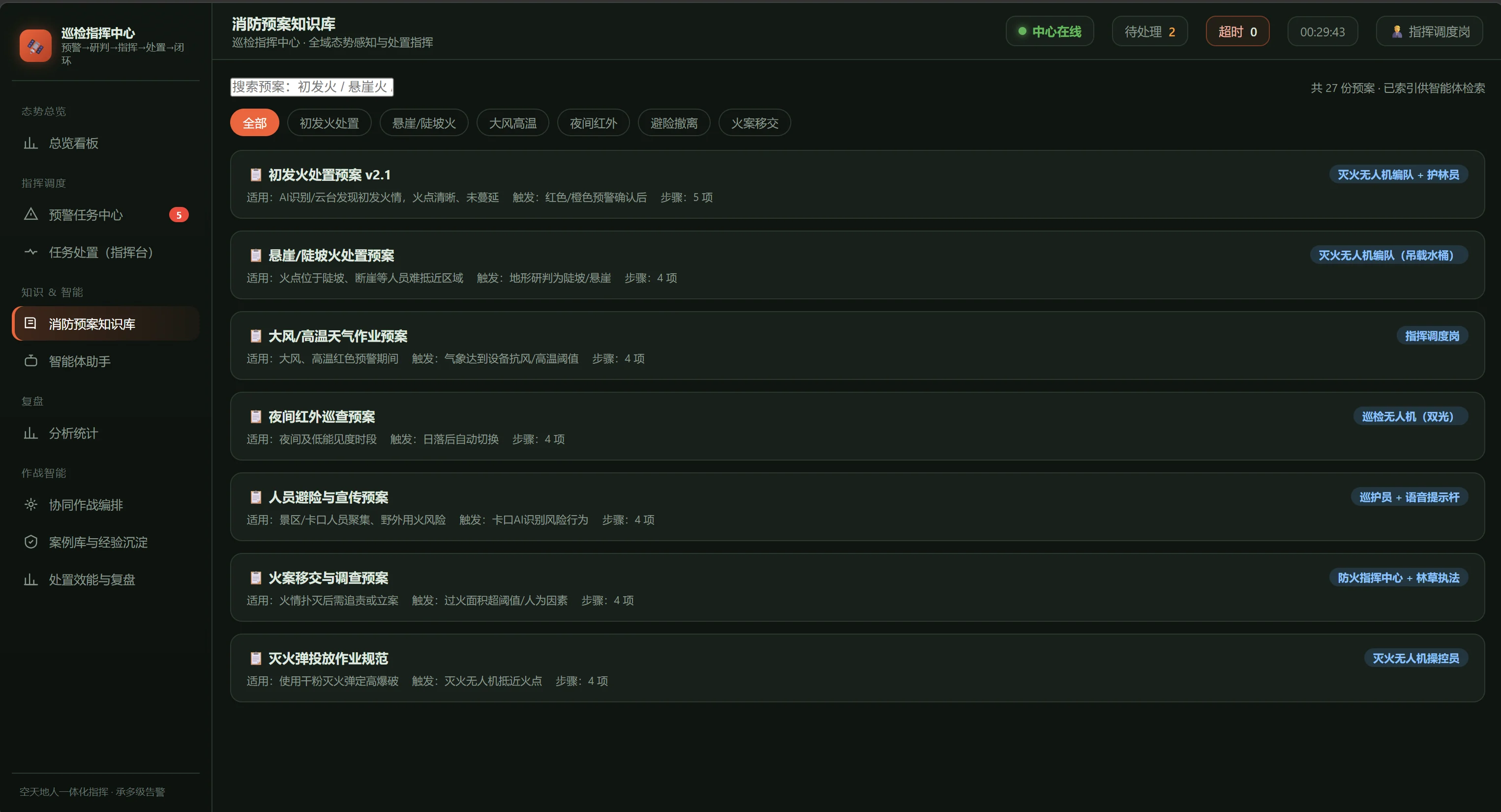Screen dimensions: 1501x812
Task: Click the 灭火无人机操控员 tag
Action: (1415, 658)
